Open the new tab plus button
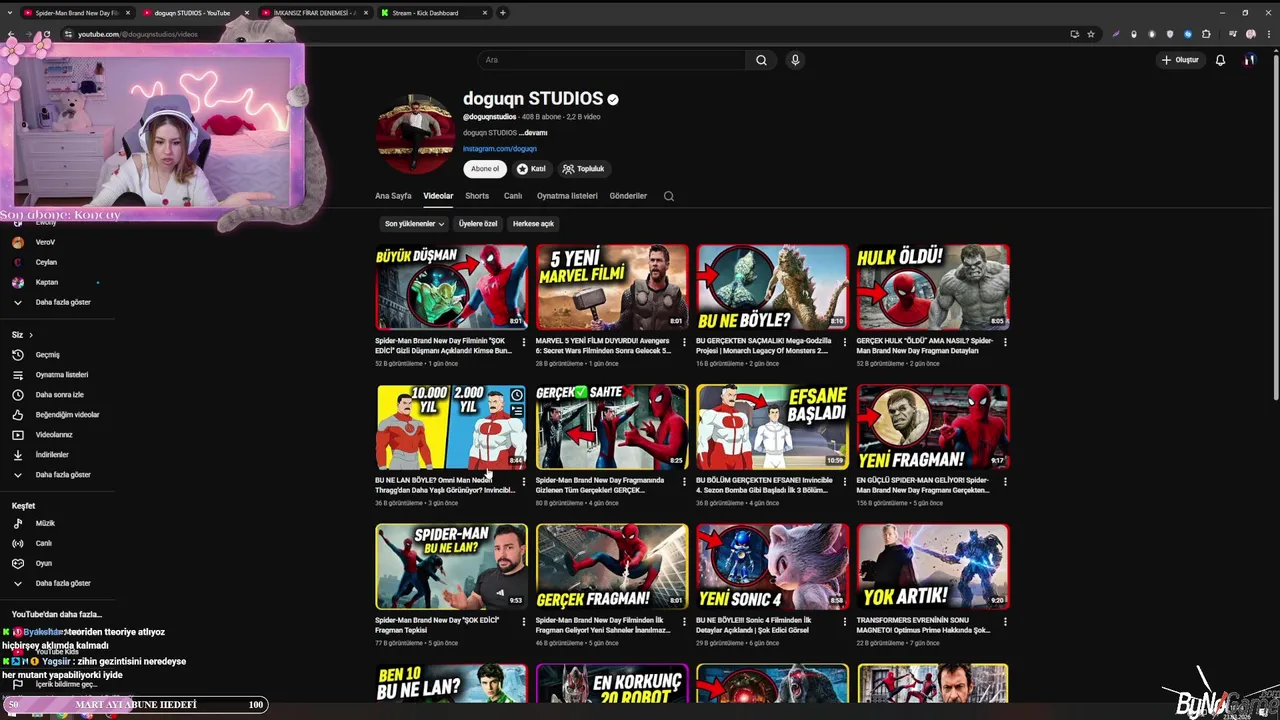Image resolution: width=1280 pixels, height=720 pixels. click(503, 13)
